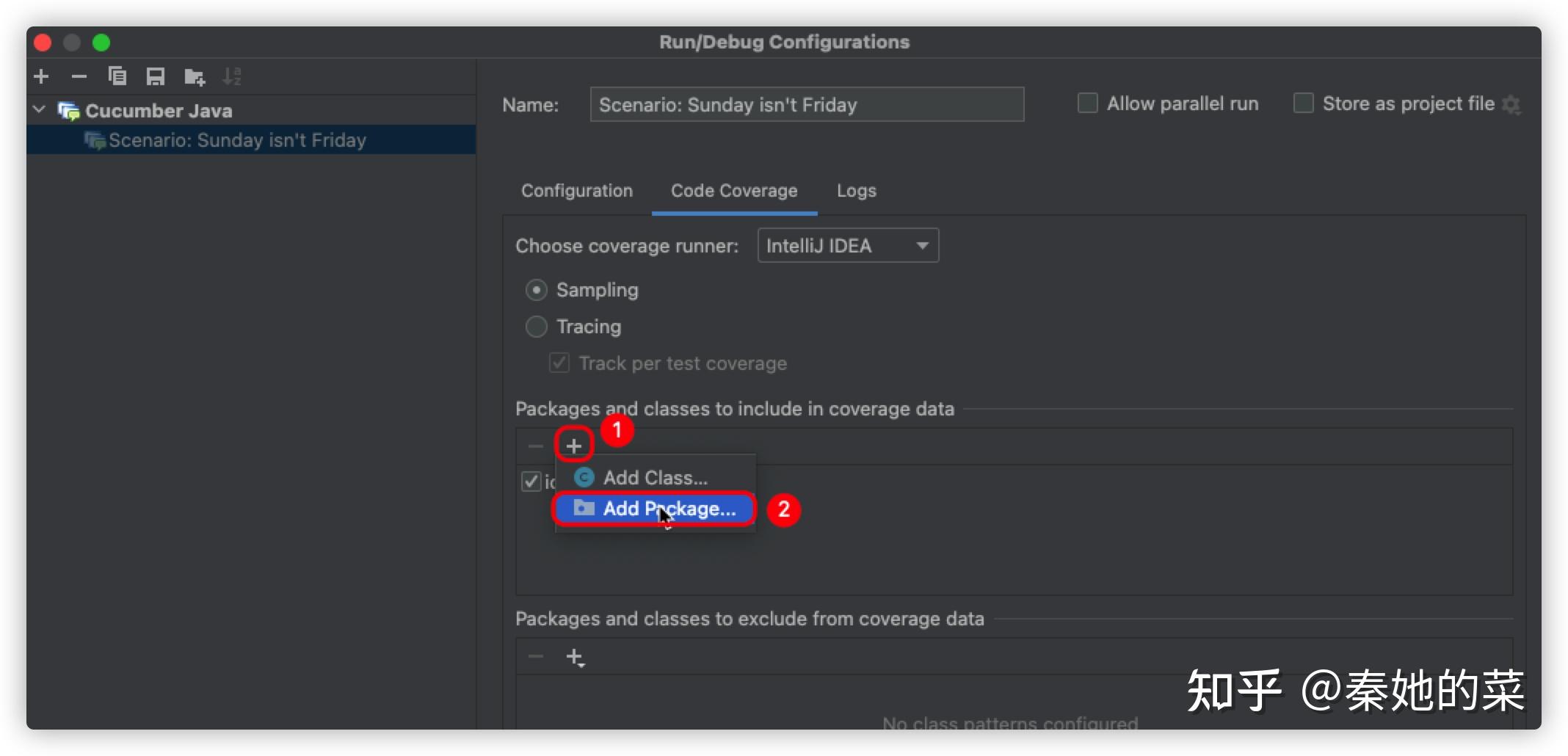Screen dimensions: 1568x756
Task: Select Scenario: Sunday isn't Friday in the tree
Action: click(x=251, y=140)
